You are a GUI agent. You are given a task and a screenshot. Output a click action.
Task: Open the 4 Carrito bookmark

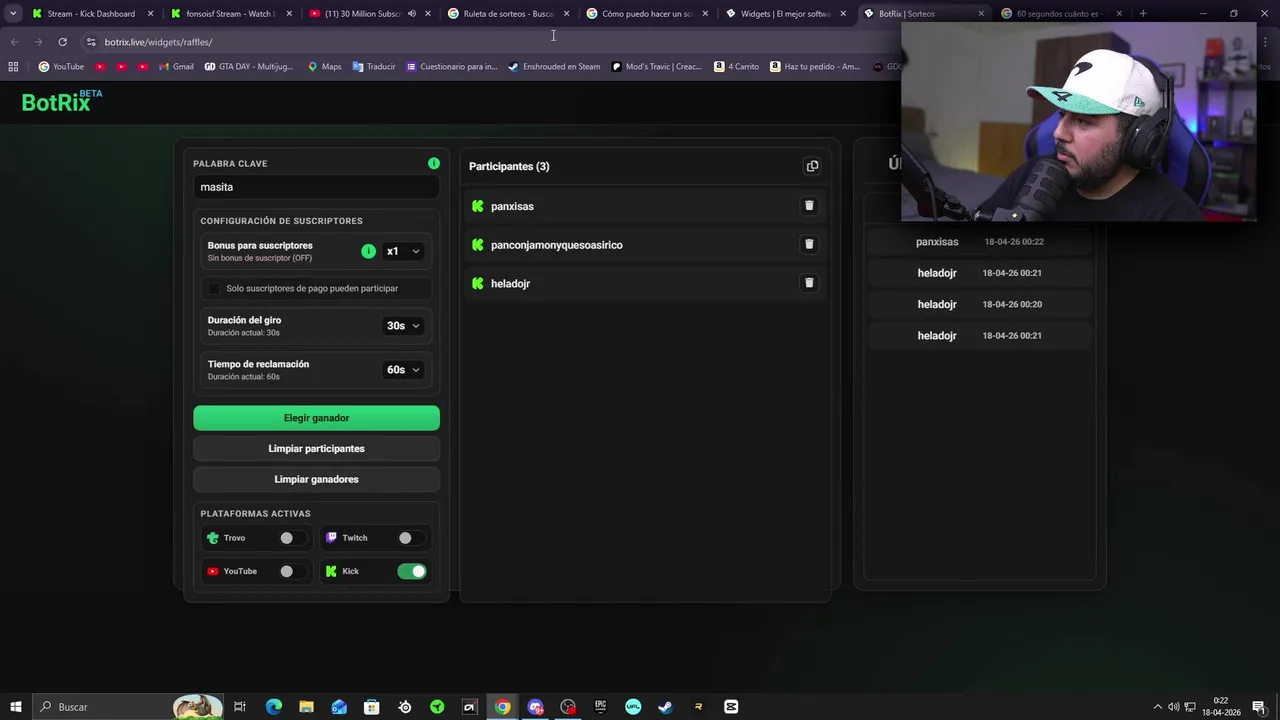(736, 67)
